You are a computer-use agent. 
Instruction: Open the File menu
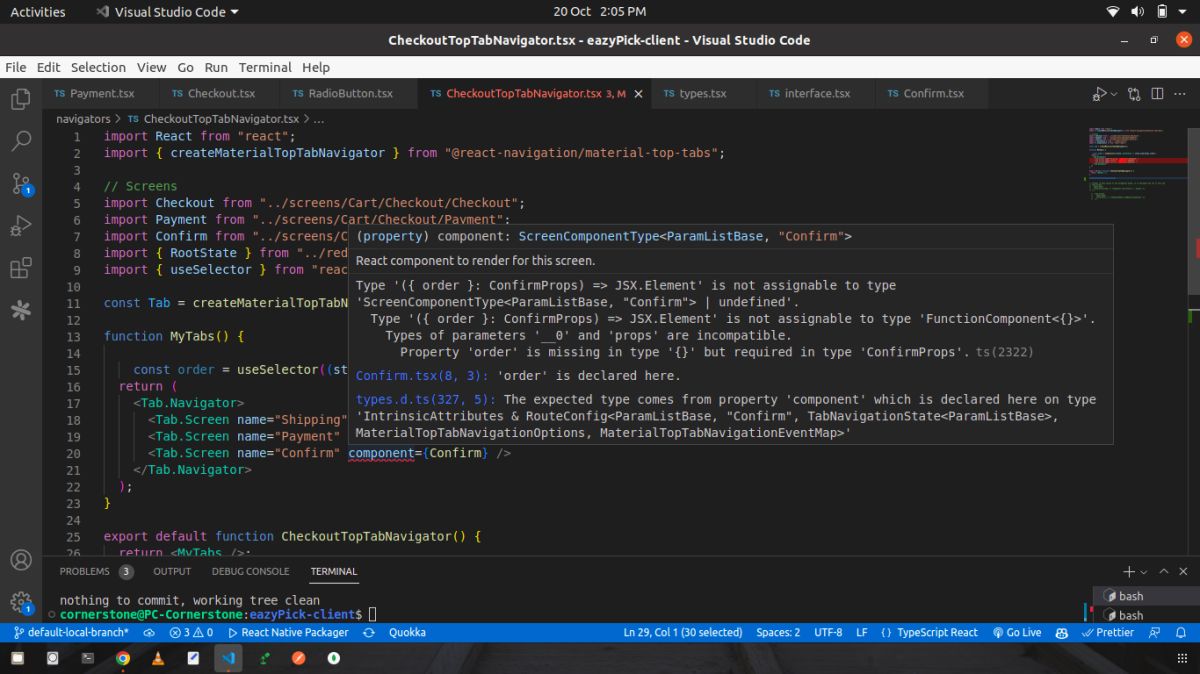coord(16,67)
